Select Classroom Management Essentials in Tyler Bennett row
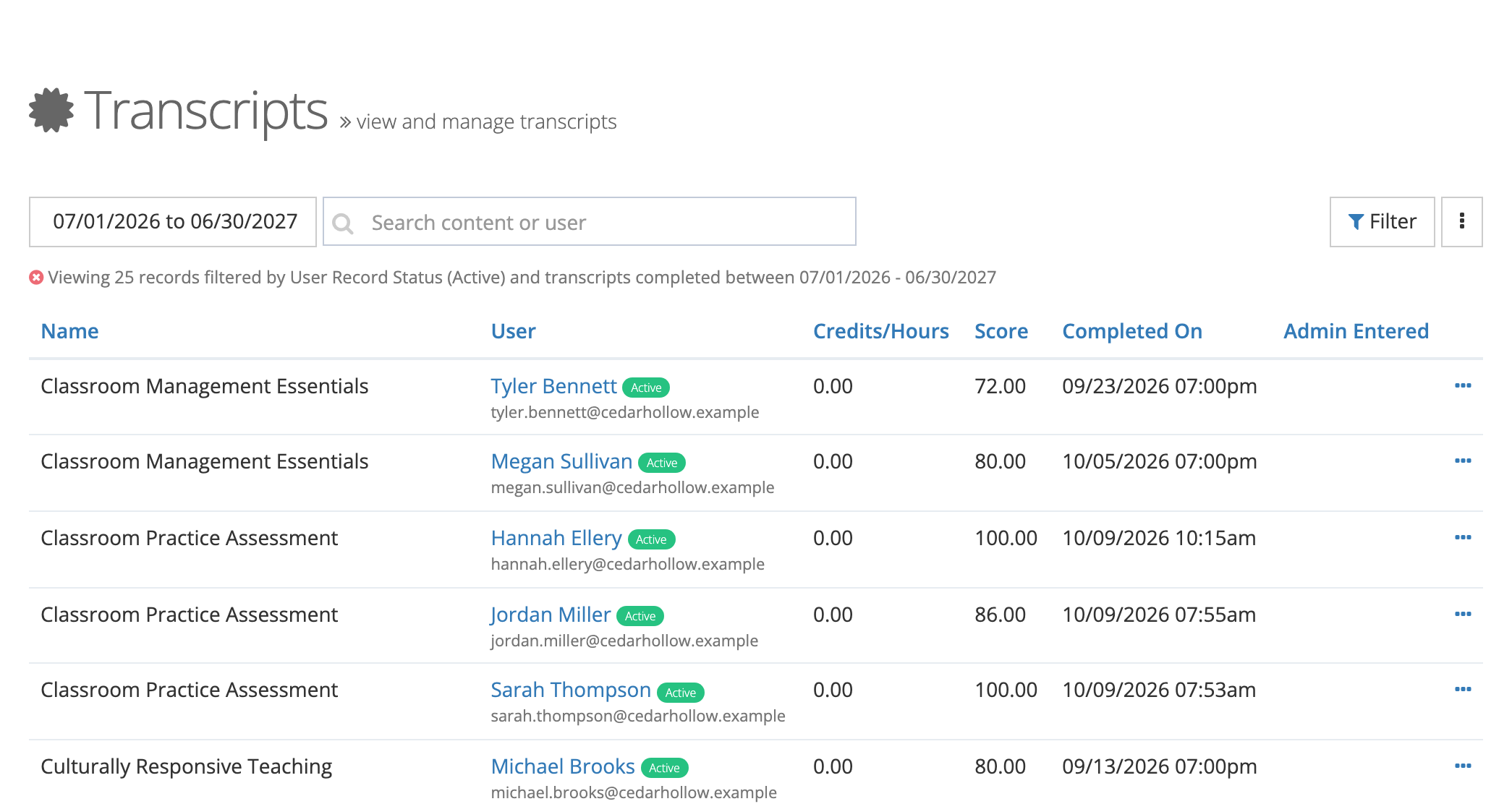Image resolution: width=1512 pixels, height=804 pixels. pos(204,386)
